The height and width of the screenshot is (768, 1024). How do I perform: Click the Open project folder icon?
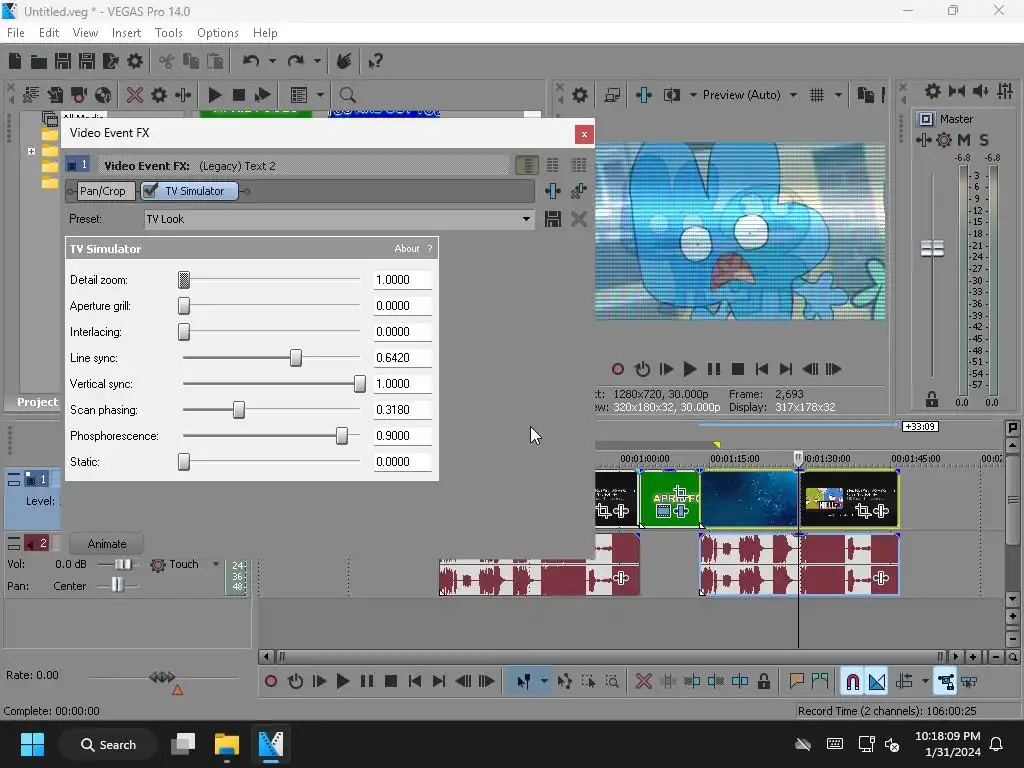click(x=39, y=61)
